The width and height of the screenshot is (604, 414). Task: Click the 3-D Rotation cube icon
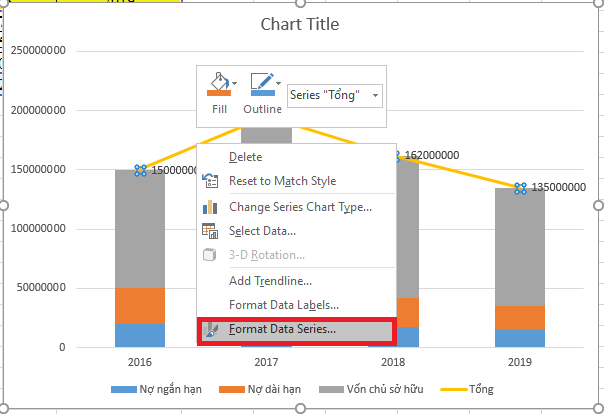click(210, 255)
